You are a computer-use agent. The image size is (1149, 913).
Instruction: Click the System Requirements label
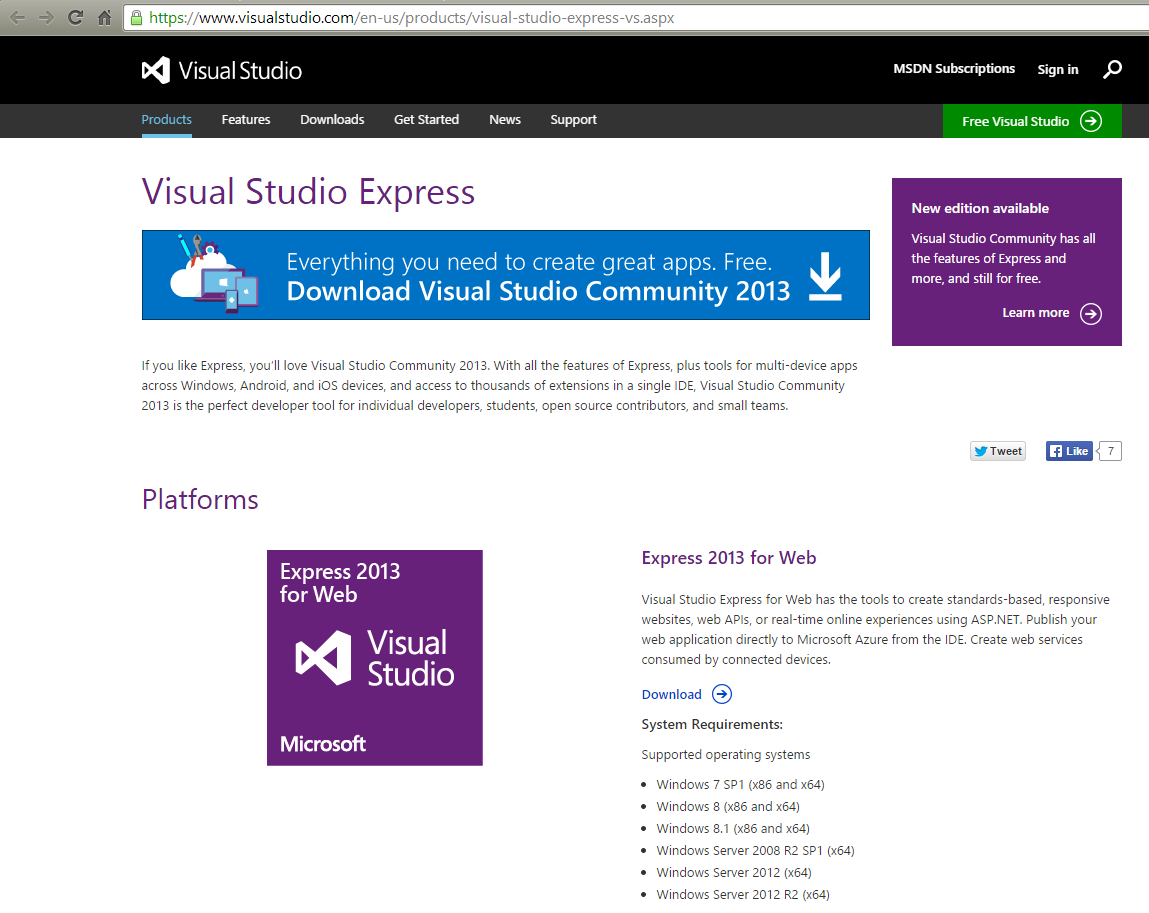click(712, 725)
